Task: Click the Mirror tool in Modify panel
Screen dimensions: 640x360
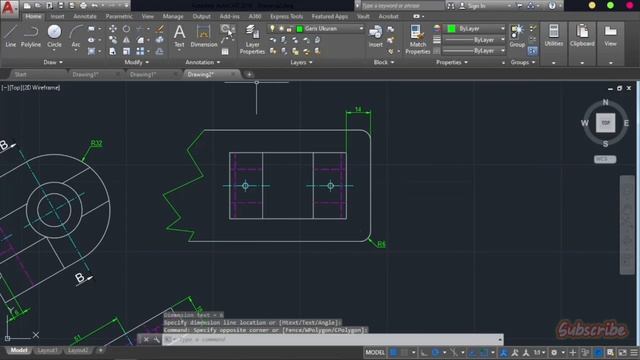Action: point(127,40)
